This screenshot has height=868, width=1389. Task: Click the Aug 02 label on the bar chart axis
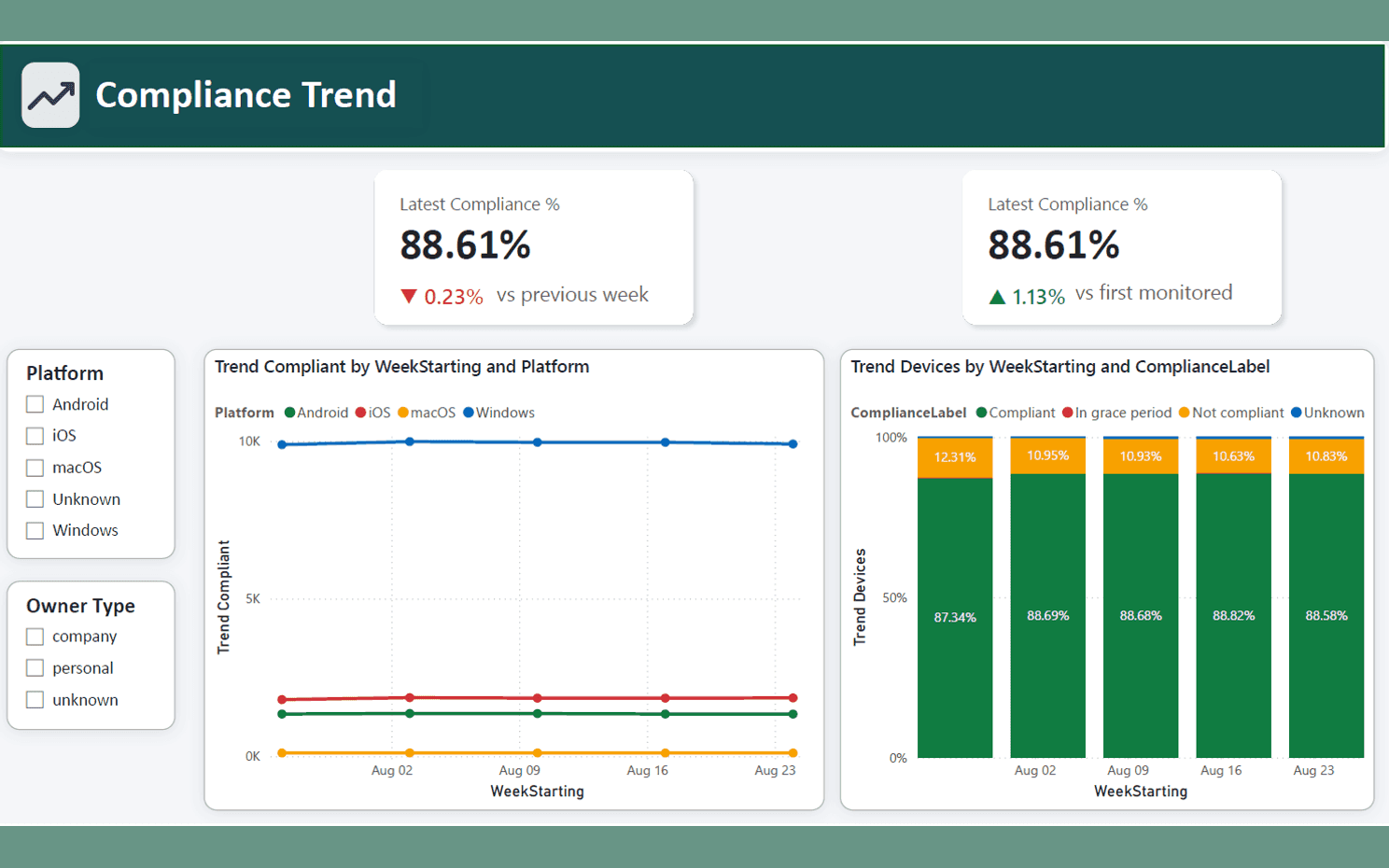click(1035, 770)
